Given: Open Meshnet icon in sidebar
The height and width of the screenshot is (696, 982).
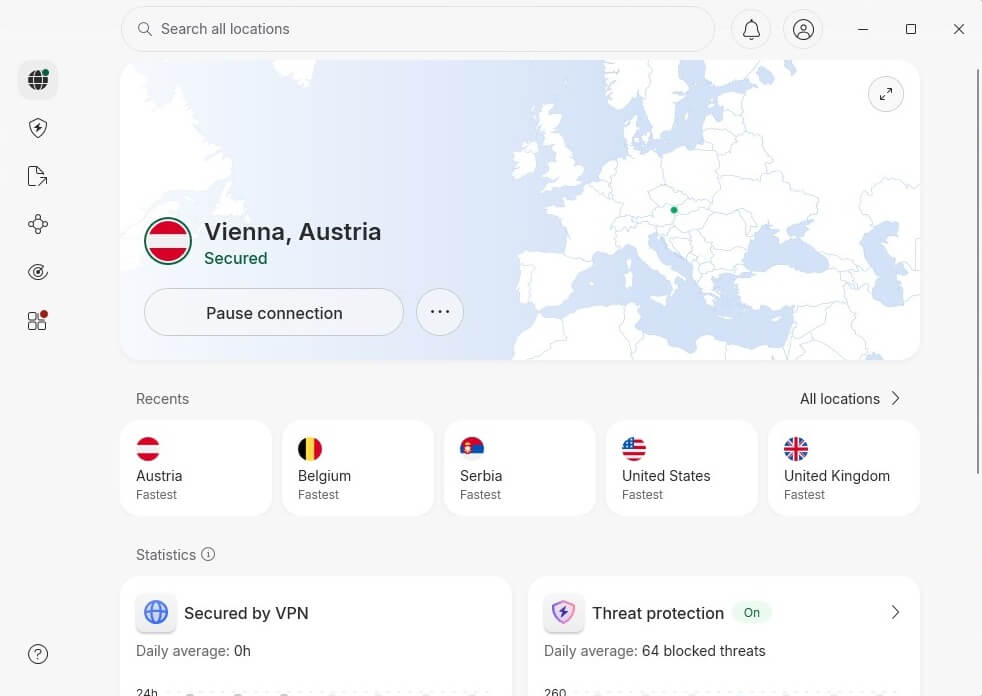Looking at the screenshot, I should click(38, 224).
